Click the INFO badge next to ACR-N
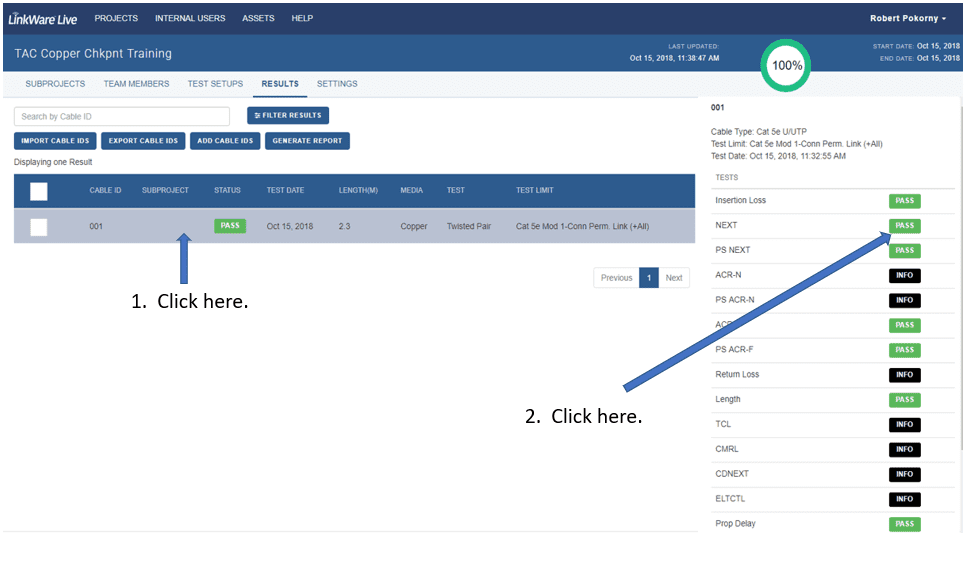This screenshot has height=566, width=966. 904,275
